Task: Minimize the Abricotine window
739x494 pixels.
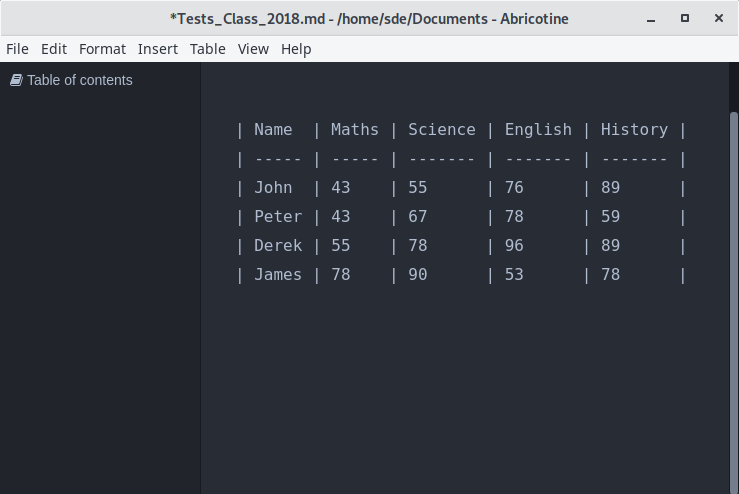Action: click(651, 19)
